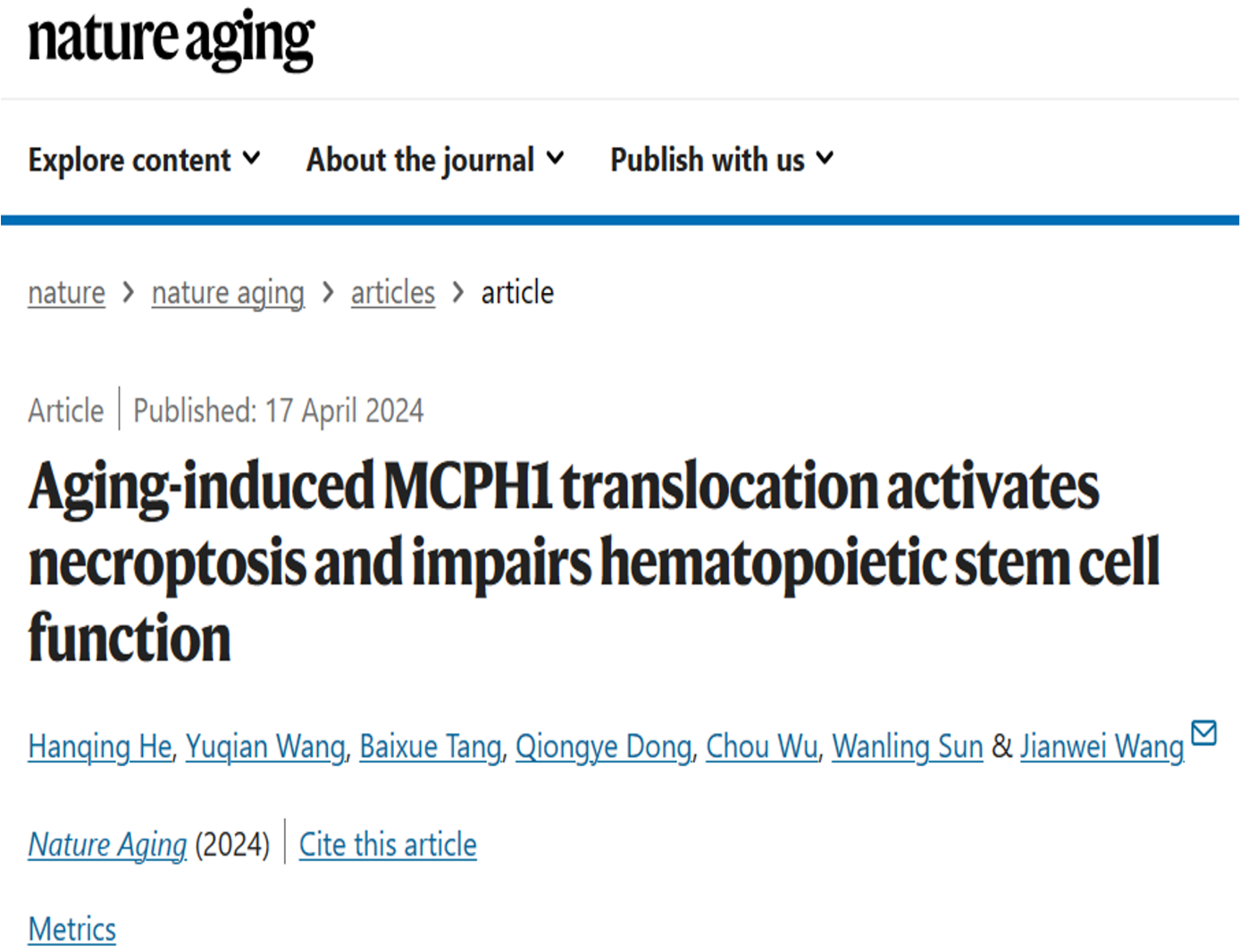This screenshot has height=952, width=1240.
Task: Click corresponding author Jianwei Wang
Action: point(1102,747)
